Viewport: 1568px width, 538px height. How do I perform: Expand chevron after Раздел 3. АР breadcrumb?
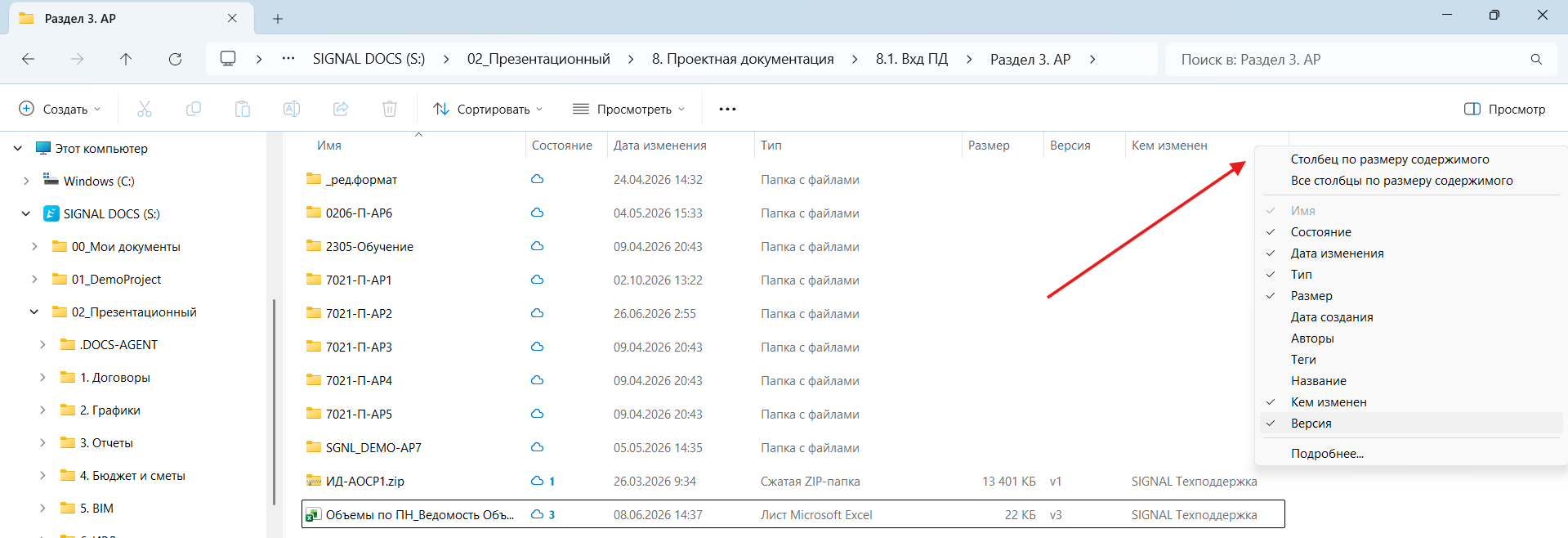coord(1092,59)
